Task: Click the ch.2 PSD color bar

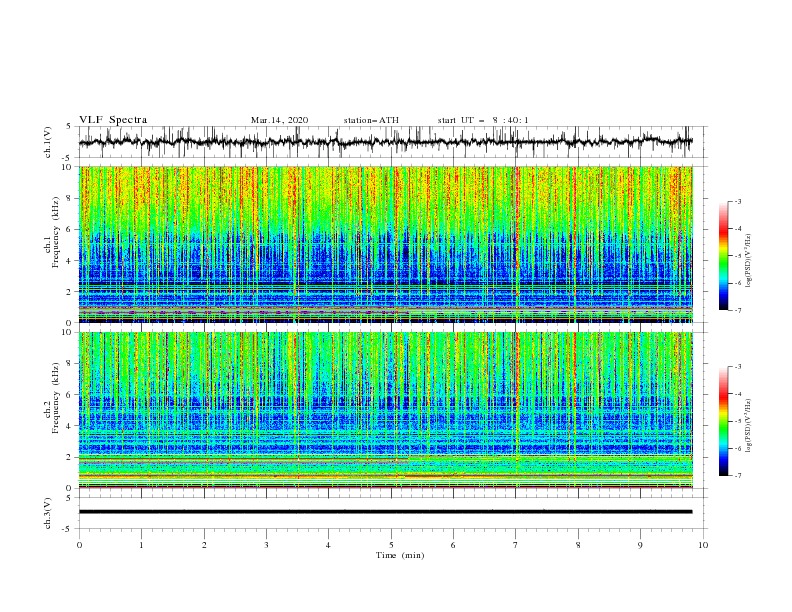Action: pos(723,421)
